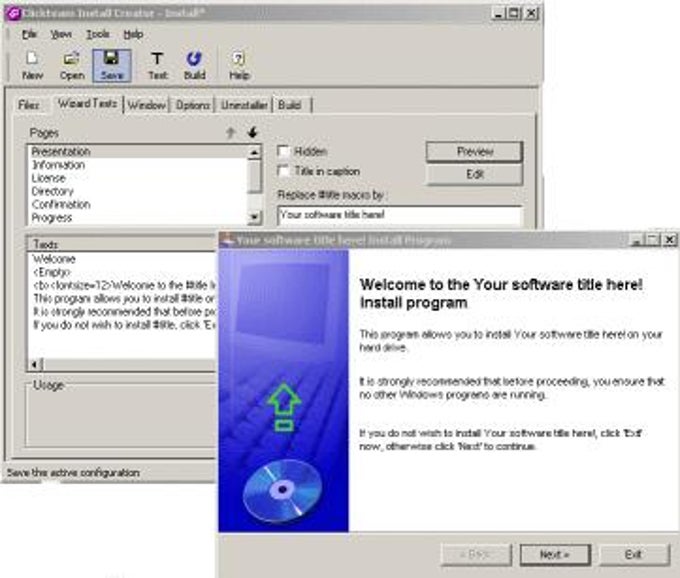Maximize the Install Creator main window

(514, 13)
